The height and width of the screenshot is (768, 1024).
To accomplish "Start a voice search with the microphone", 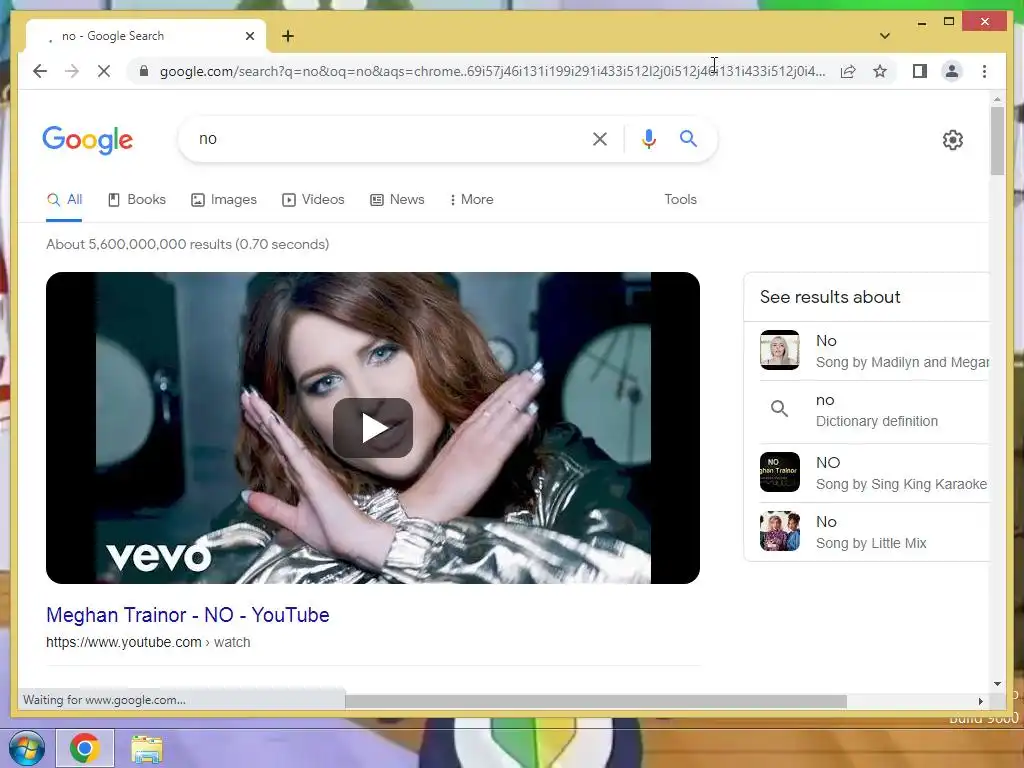I will (x=648, y=138).
